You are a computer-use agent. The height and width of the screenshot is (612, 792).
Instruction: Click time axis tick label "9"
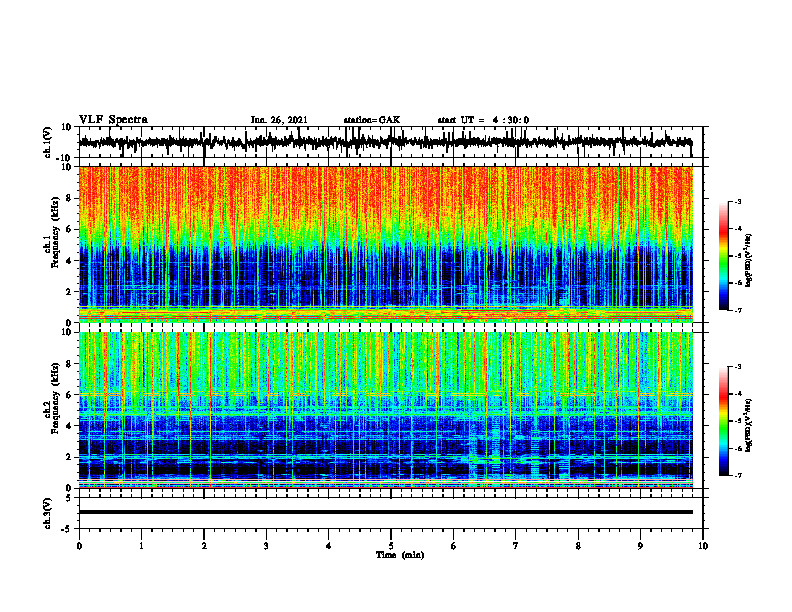pos(640,546)
